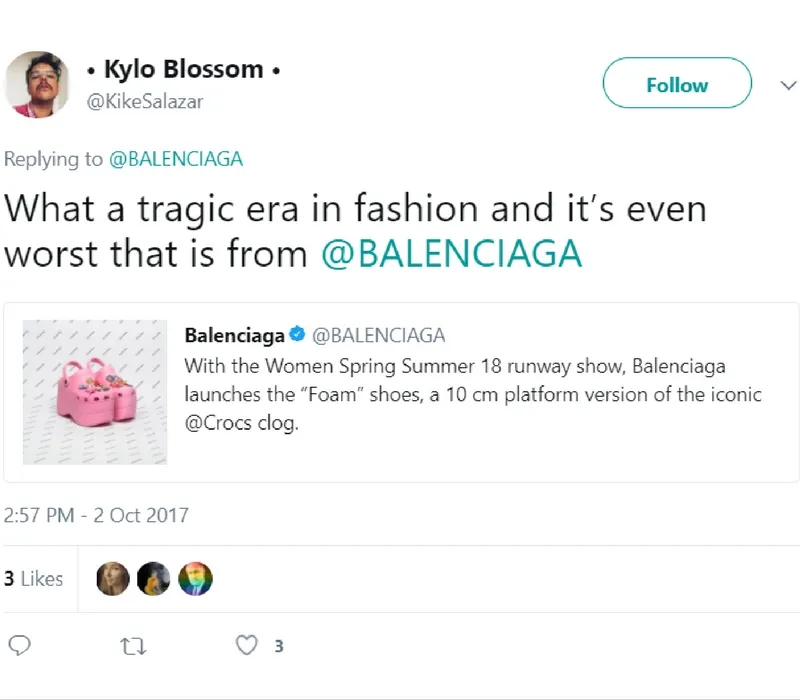Expand more actions with the chevron

[788, 84]
